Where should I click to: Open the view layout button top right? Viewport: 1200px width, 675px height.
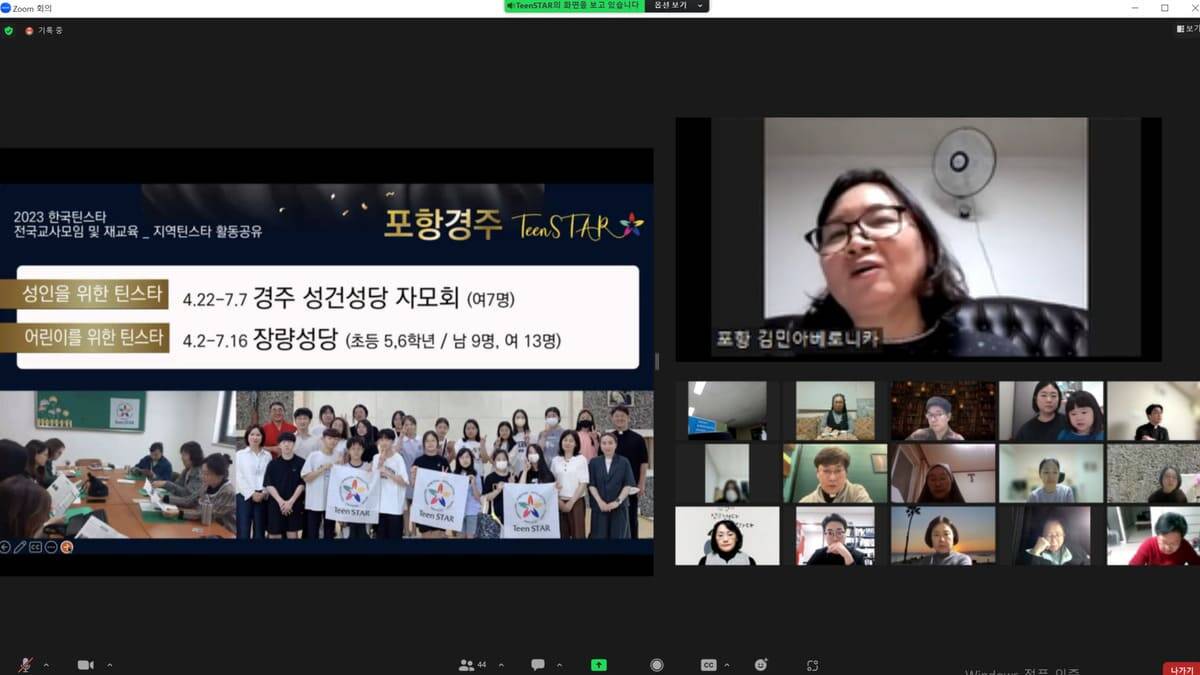coord(1187,29)
